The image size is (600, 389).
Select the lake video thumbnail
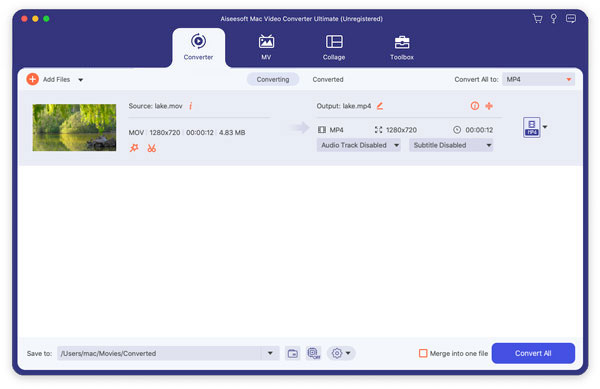pyautogui.click(x=74, y=127)
